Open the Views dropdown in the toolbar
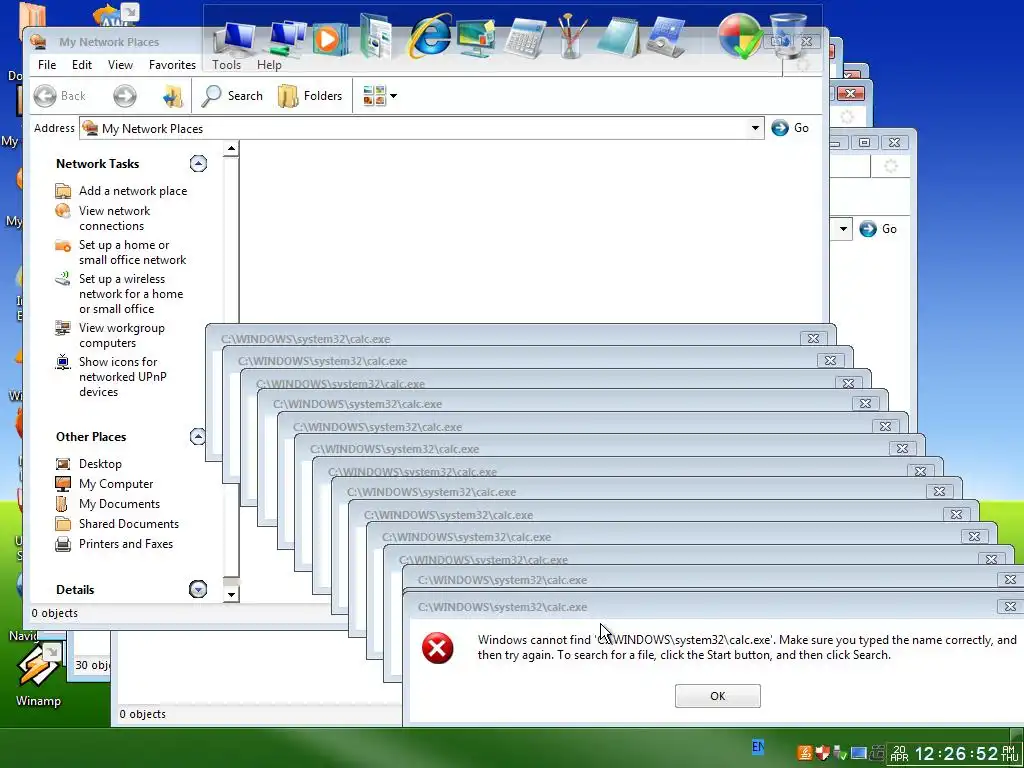 pos(379,96)
